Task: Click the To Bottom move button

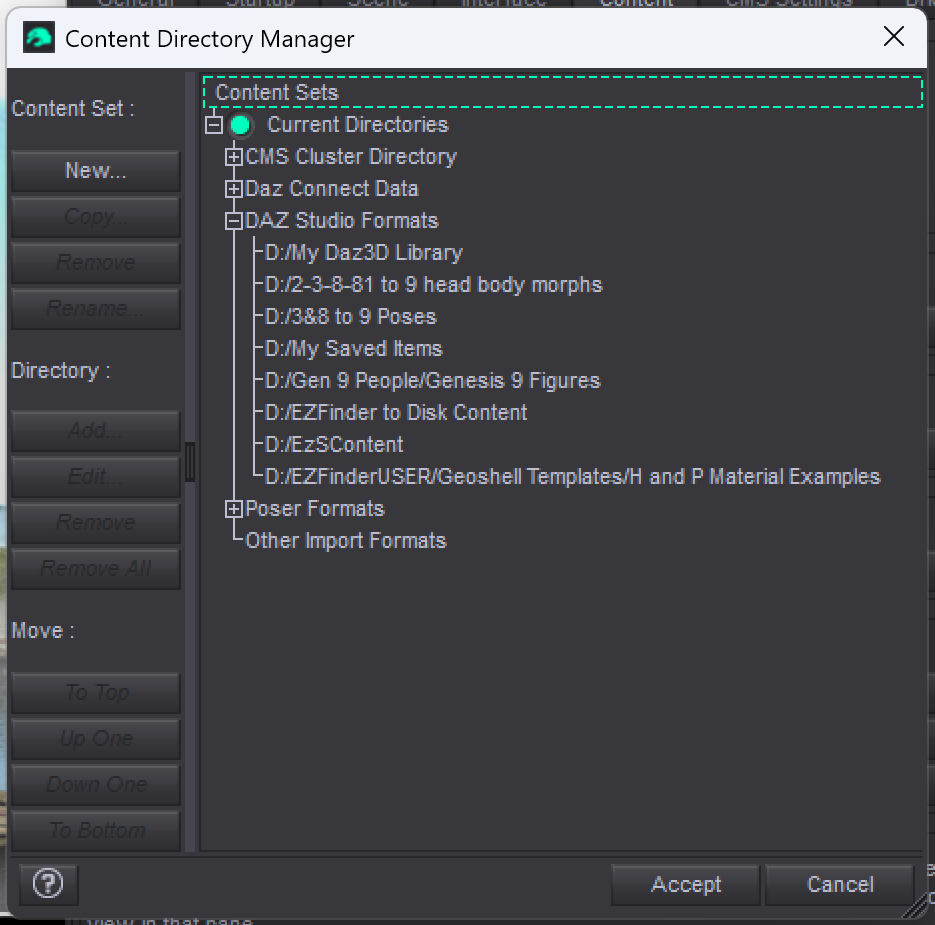Action: [96, 831]
